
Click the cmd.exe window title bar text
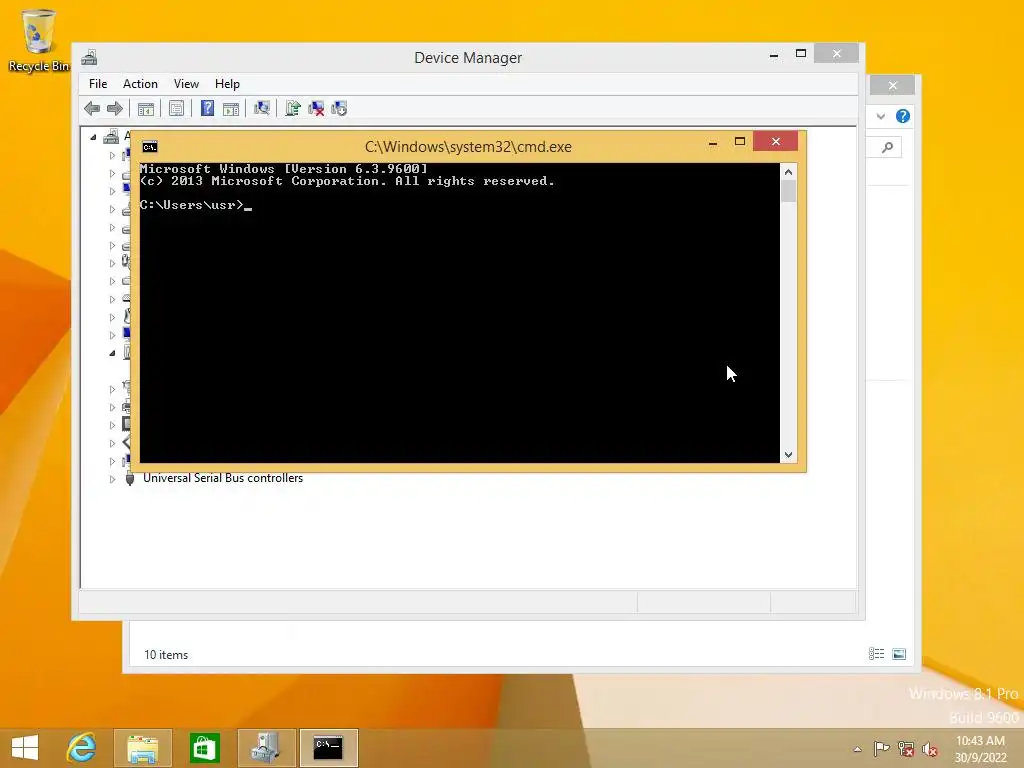(x=468, y=147)
